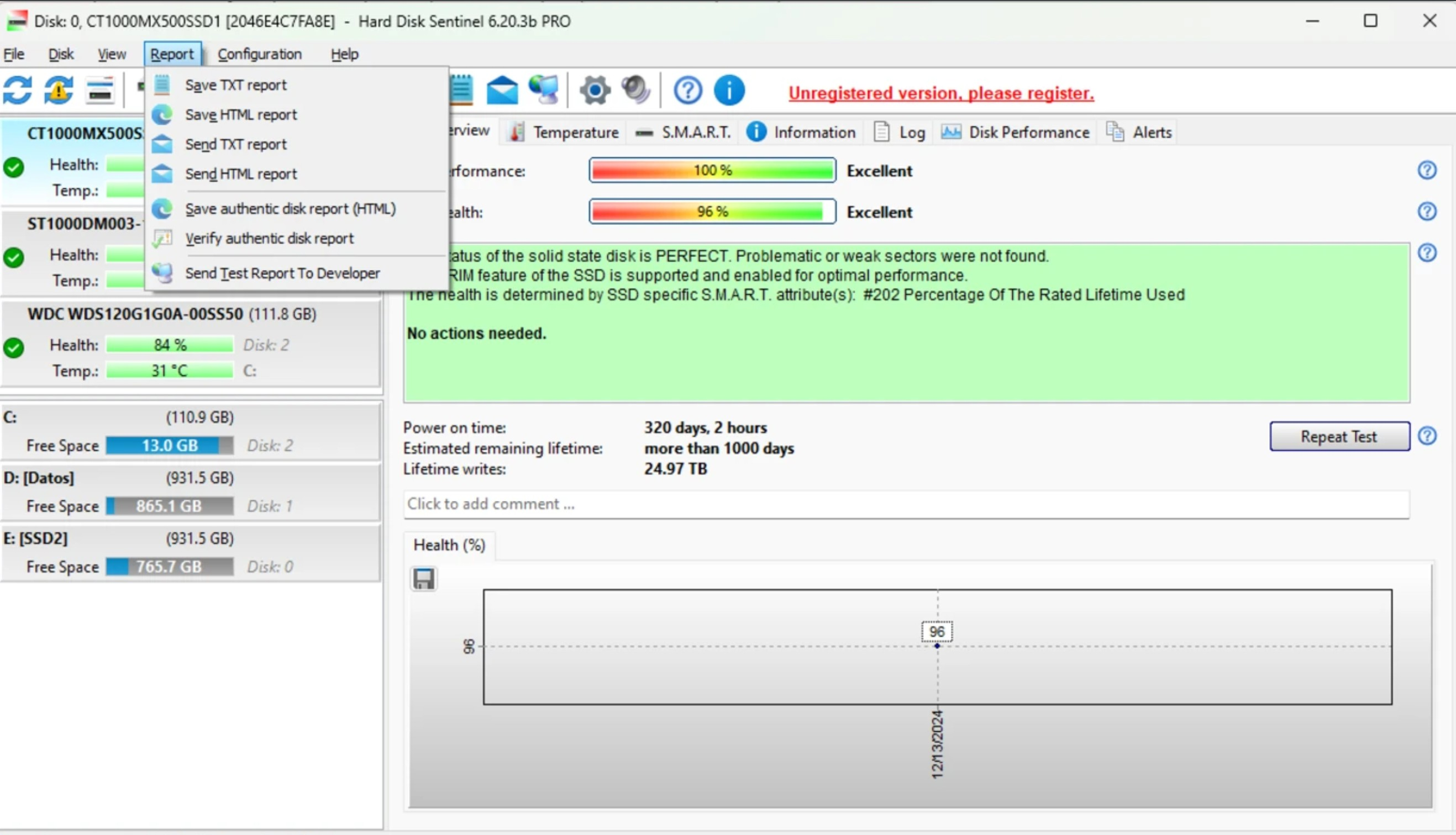The image size is (1456, 835).
Task: Click the notepad icon beside Save TXT report
Action: (x=162, y=85)
